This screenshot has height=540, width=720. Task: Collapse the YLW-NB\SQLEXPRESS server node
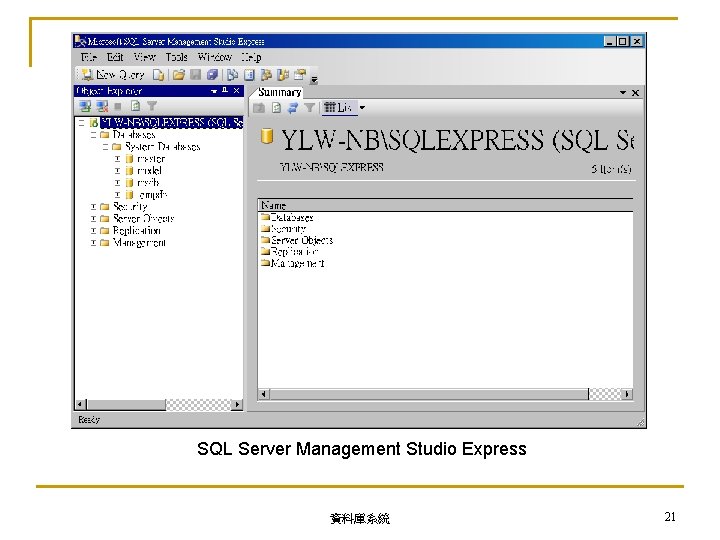81,123
